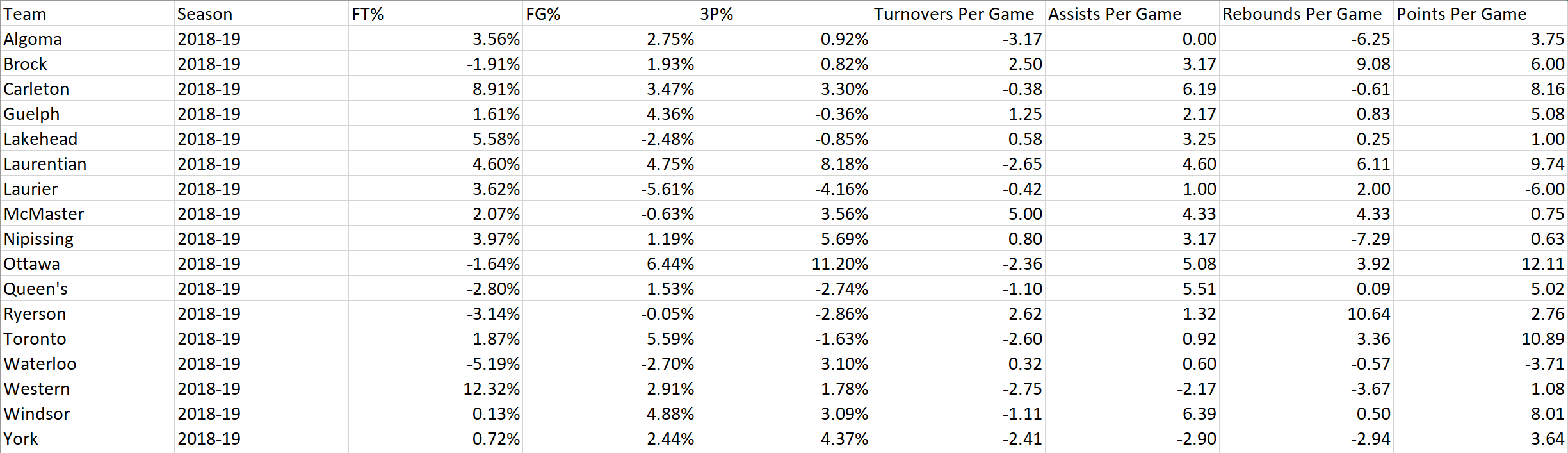
Task: Select Brock's rebounds per game 9.08
Action: tap(1373, 64)
